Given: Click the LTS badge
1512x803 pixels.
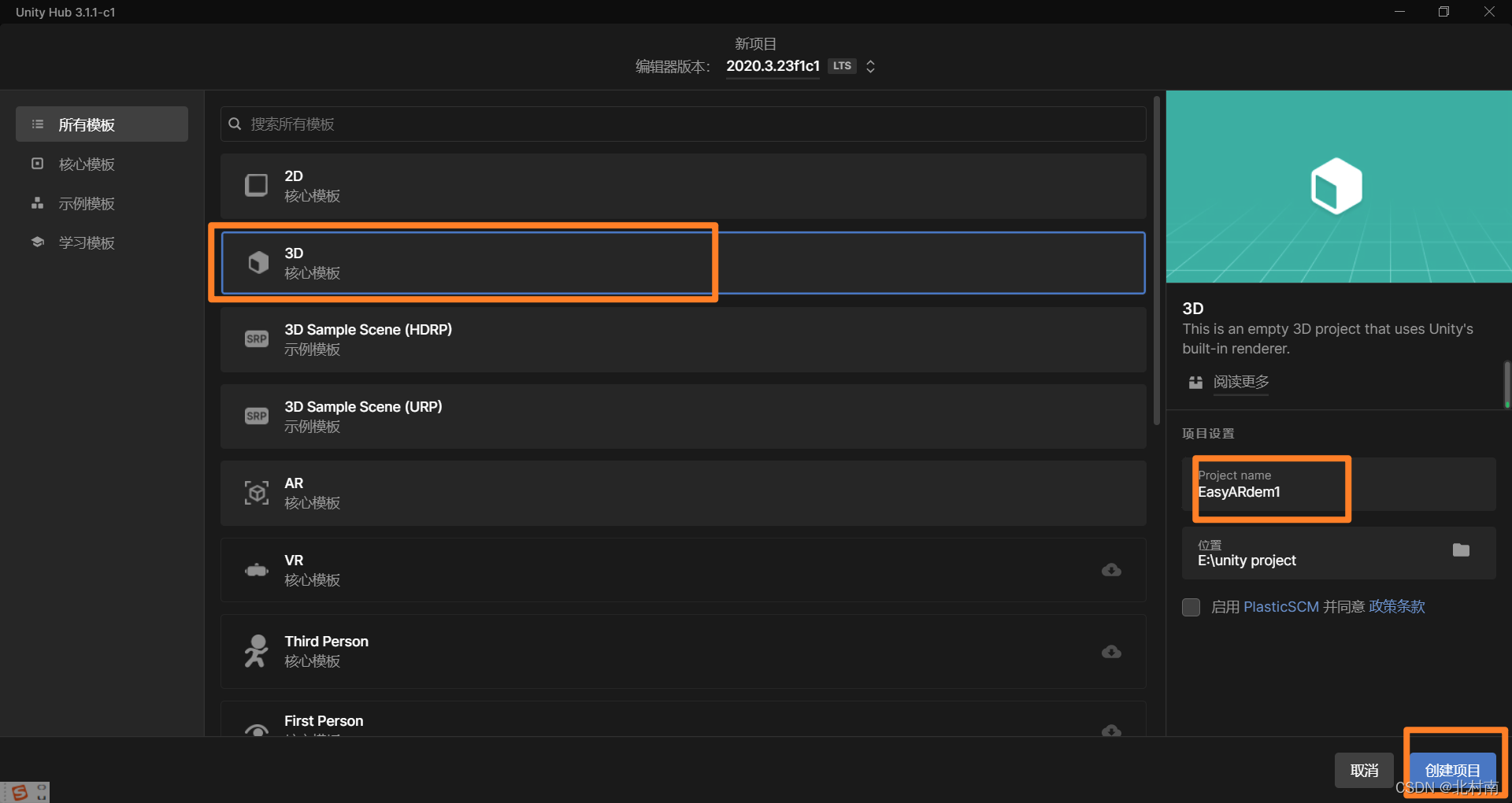Looking at the screenshot, I should (842, 66).
